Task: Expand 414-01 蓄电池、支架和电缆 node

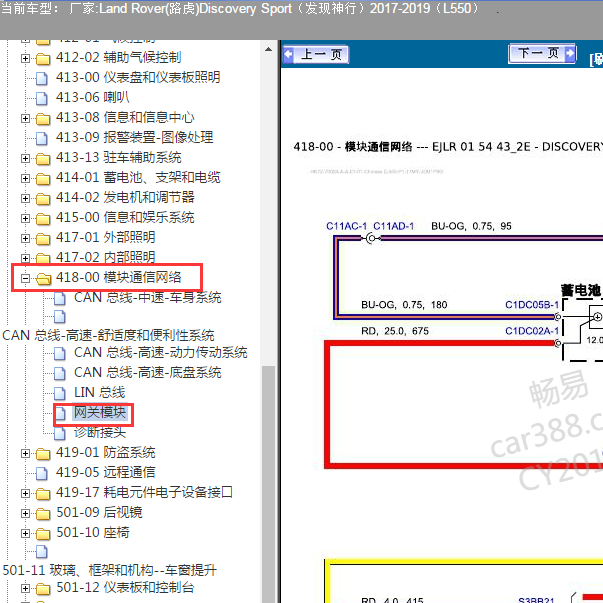Action: pos(25,178)
